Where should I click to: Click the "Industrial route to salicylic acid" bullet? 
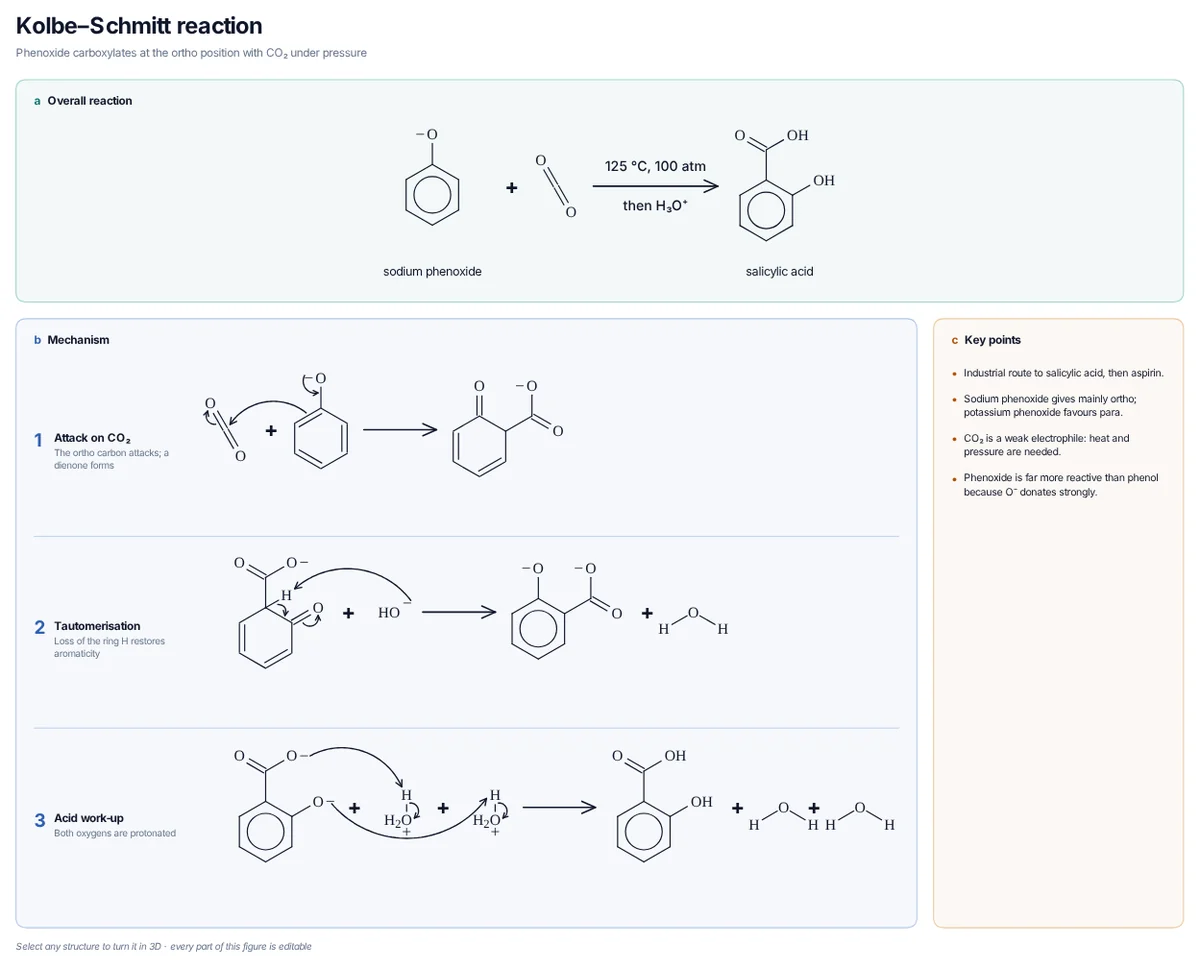1063,373
